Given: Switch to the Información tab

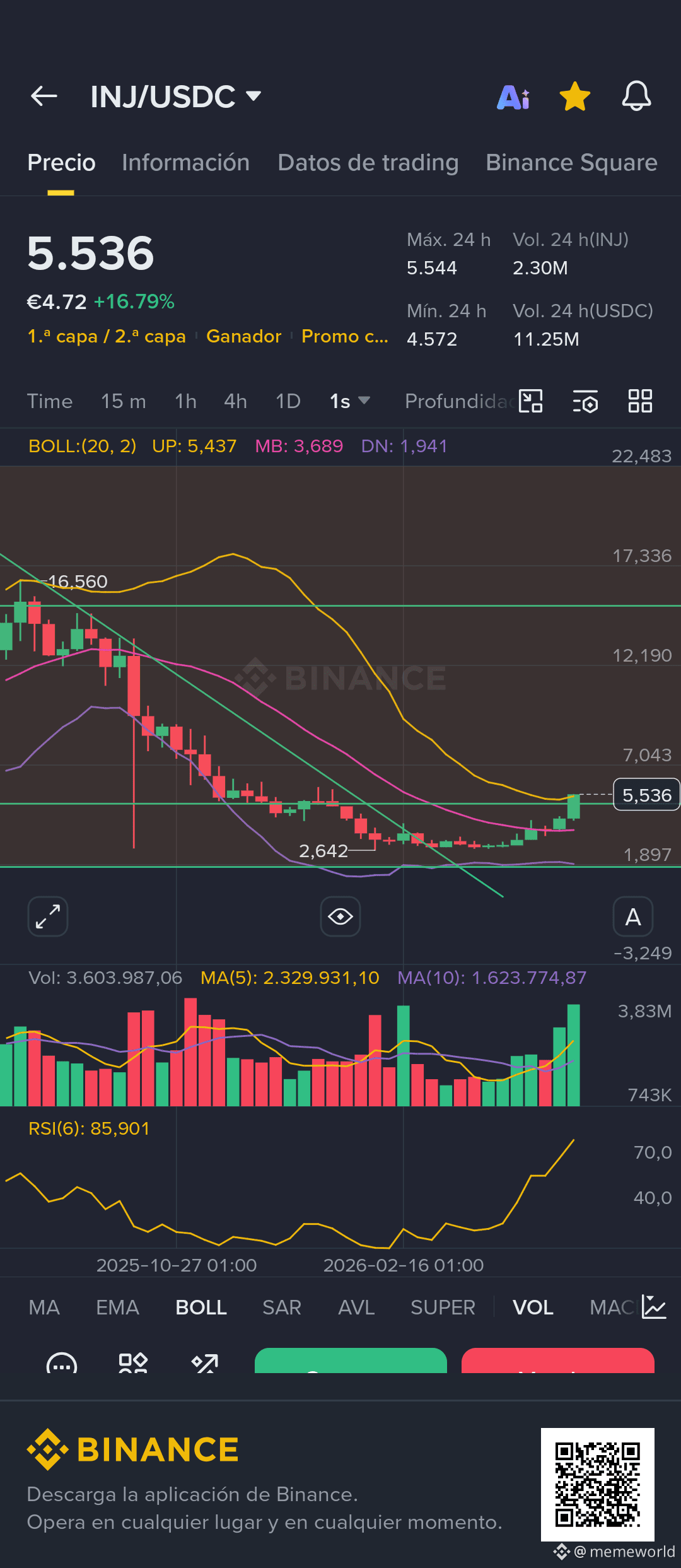Looking at the screenshot, I should coord(185,163).
